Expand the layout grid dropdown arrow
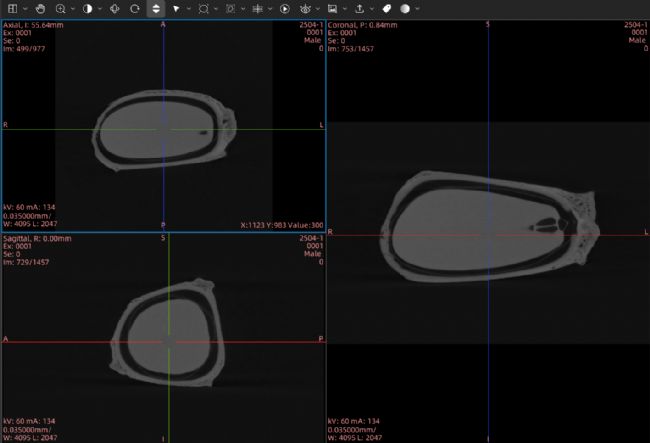Viewport: 650px width, 443px height. pos(24,8)
